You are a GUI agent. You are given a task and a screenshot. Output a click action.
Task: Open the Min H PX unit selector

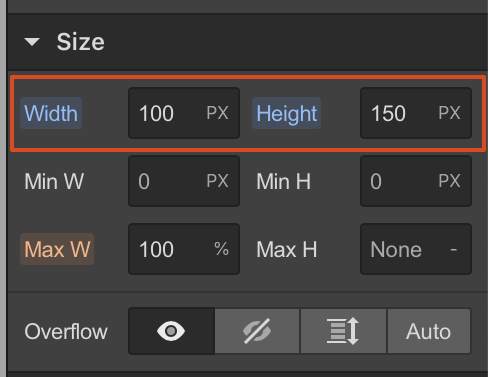449,181
